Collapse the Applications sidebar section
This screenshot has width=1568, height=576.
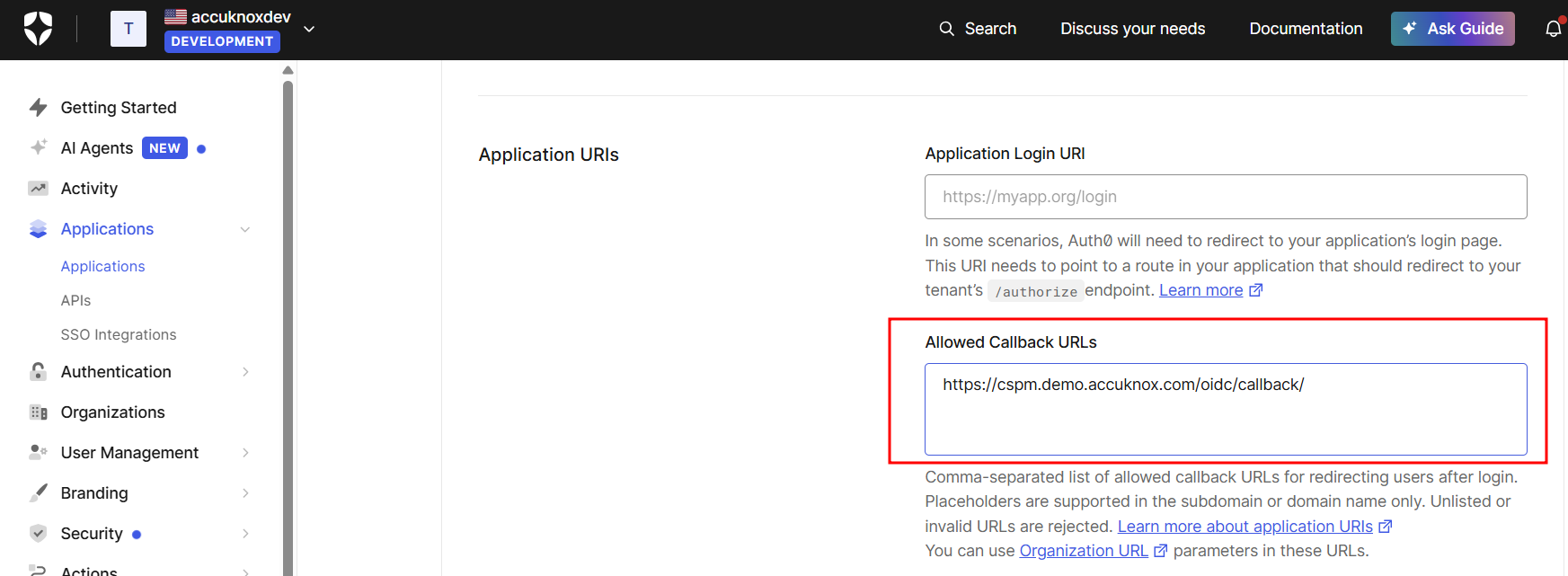coord(245,229)
